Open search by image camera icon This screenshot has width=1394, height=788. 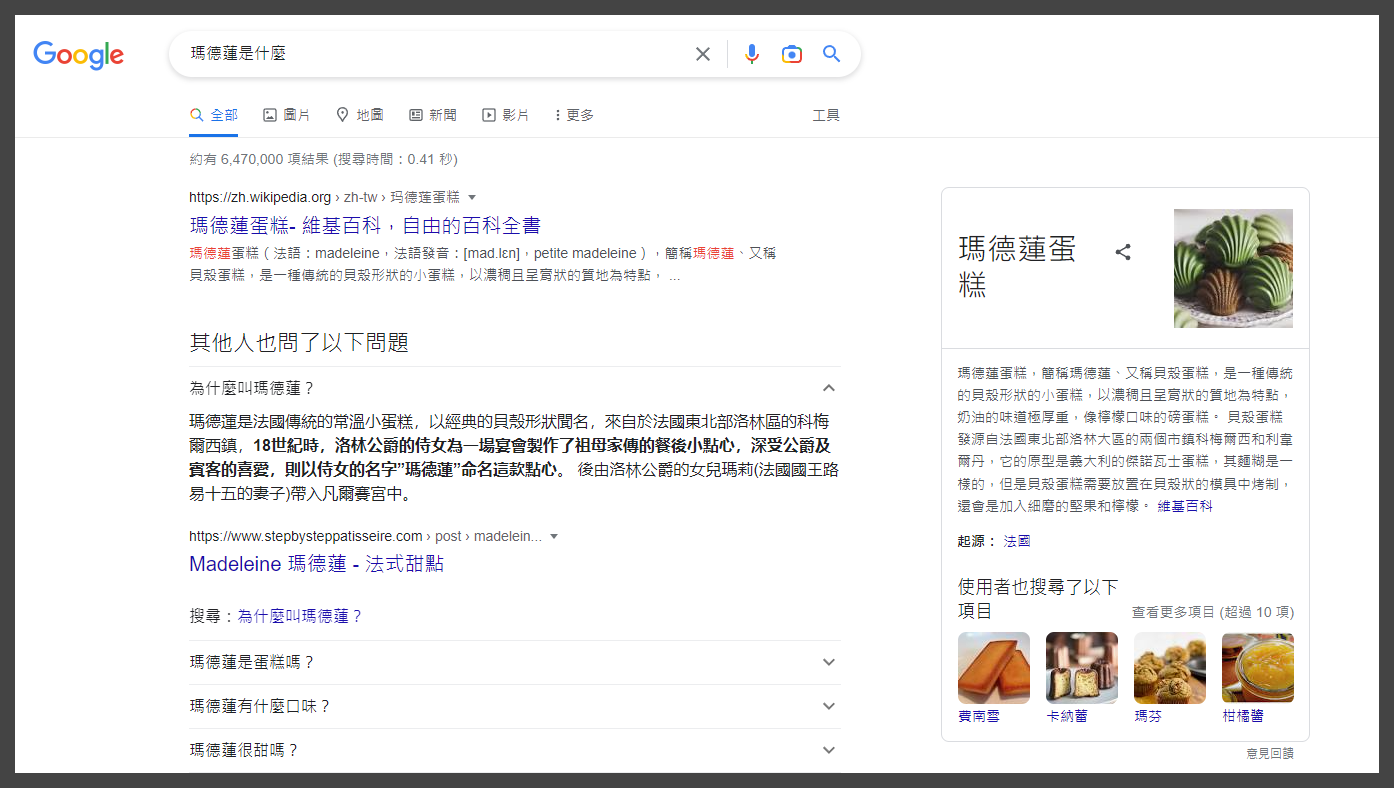(x=792, y=54)
